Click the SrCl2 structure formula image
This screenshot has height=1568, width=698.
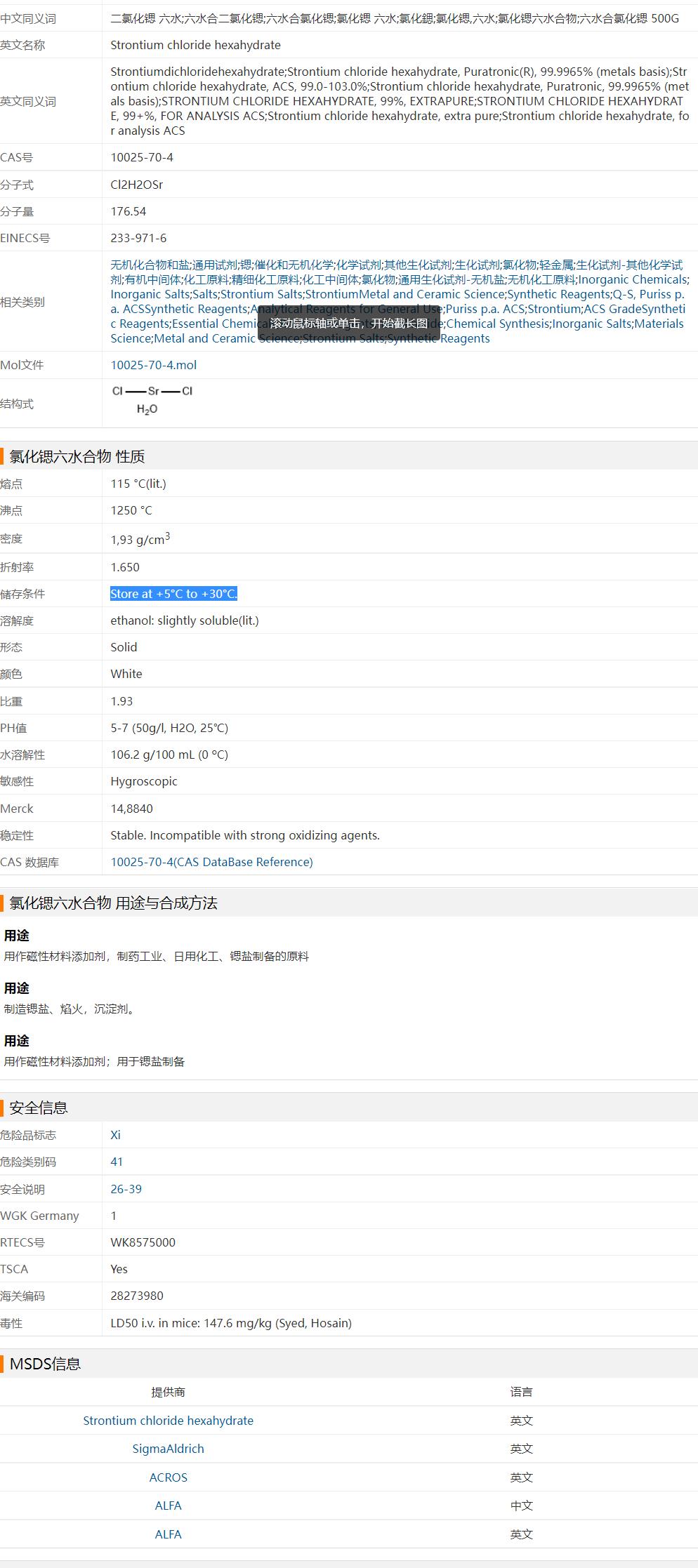point(152,399)
